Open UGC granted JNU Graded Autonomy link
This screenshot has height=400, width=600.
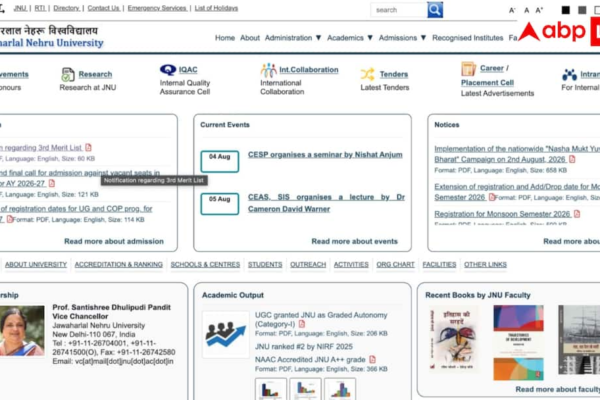(x=321, y=320)
